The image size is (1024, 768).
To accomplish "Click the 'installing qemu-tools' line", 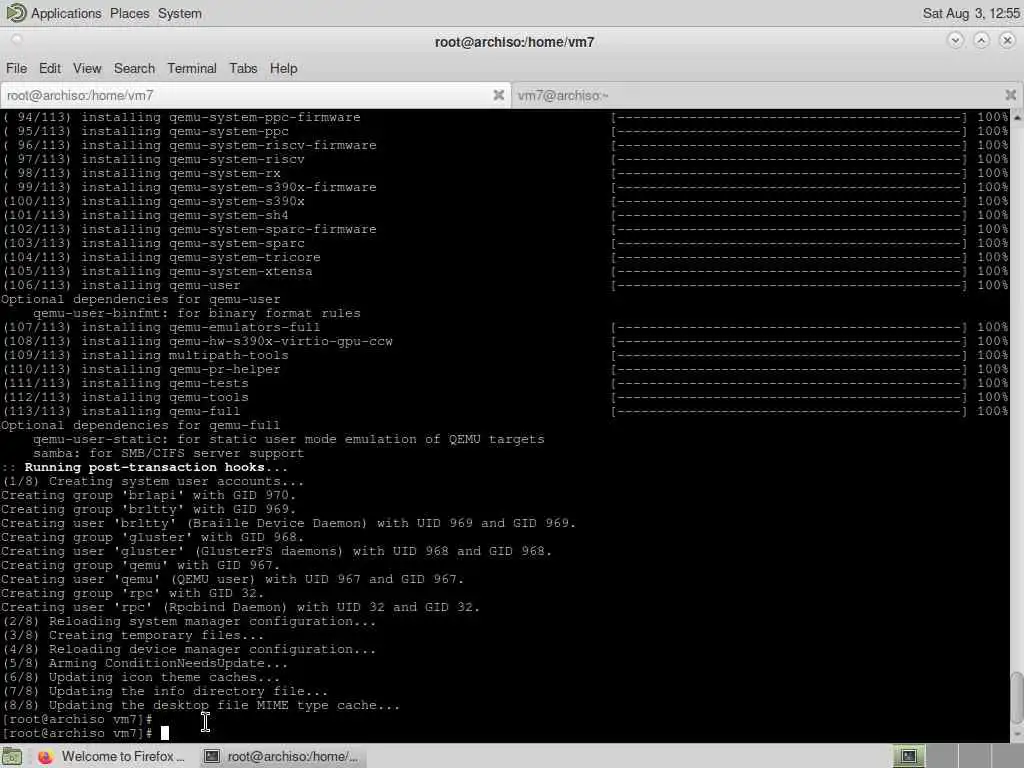I will [125, 397].
